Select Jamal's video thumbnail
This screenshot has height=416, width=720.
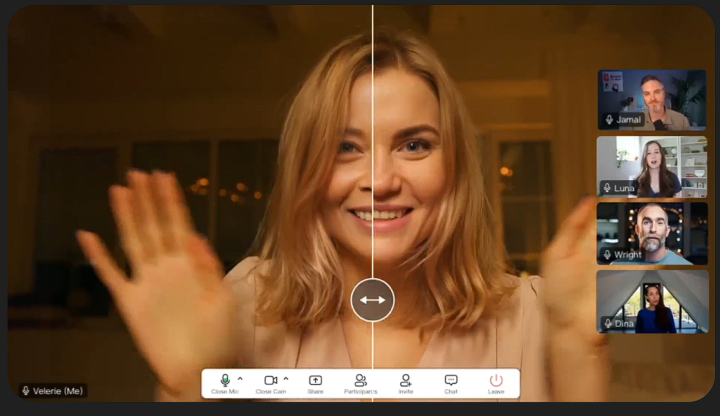point(652,98)
